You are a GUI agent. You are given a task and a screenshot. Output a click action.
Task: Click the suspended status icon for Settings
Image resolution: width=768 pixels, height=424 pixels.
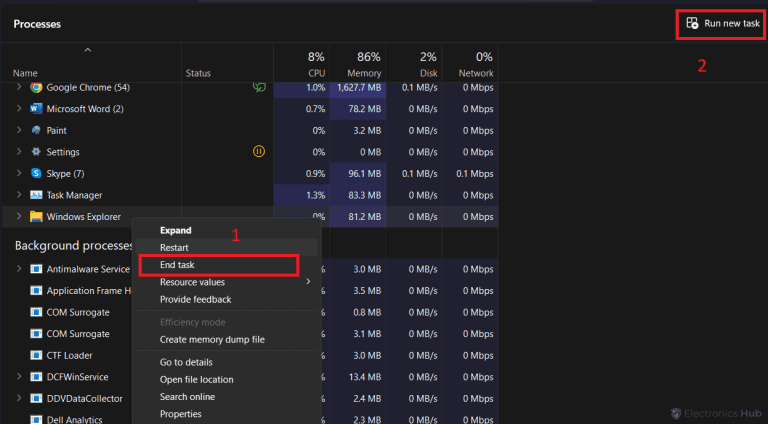pyautogui.click(x=258, y=152)
